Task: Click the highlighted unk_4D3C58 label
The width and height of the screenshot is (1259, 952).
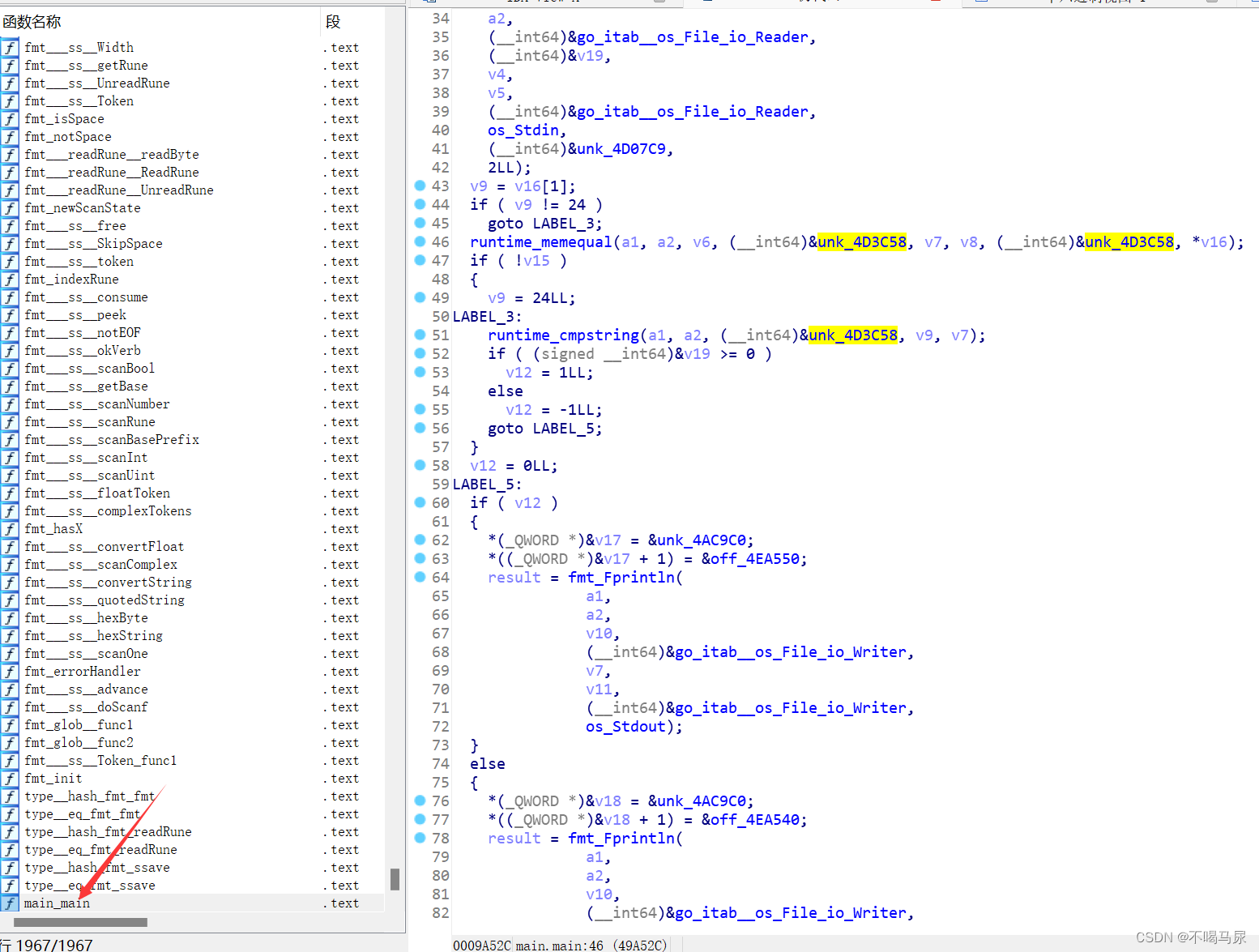Action: (x=861, y=241)
